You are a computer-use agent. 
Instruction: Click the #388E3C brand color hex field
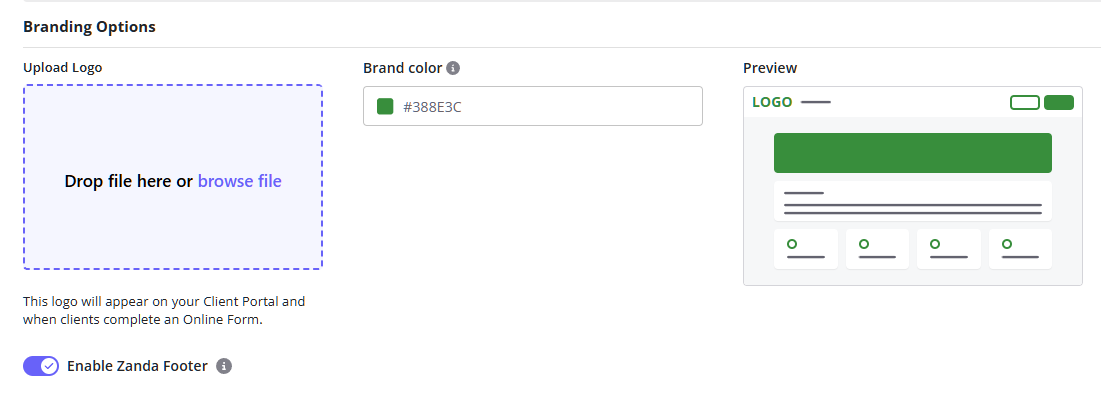[x=540, y=106]
